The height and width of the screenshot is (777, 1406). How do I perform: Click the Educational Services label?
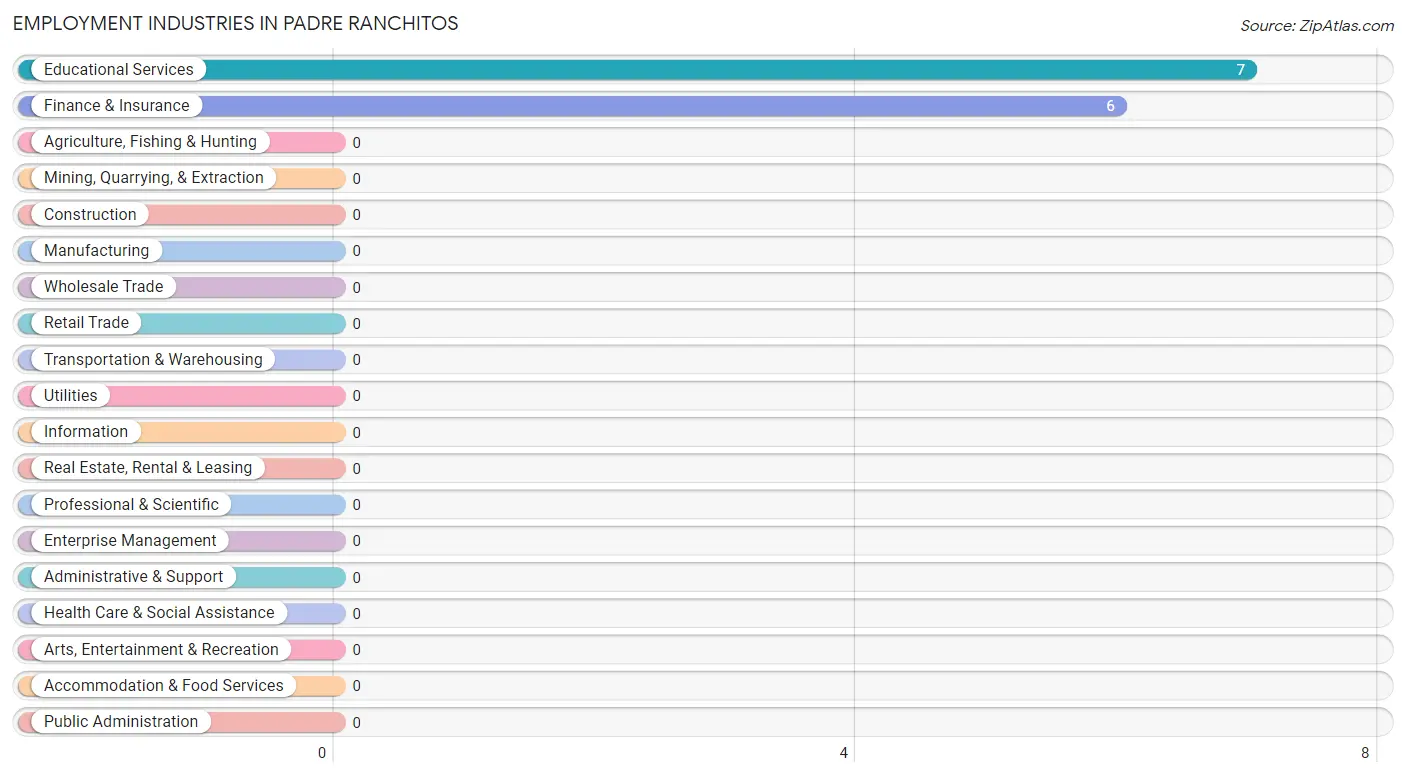119,69
